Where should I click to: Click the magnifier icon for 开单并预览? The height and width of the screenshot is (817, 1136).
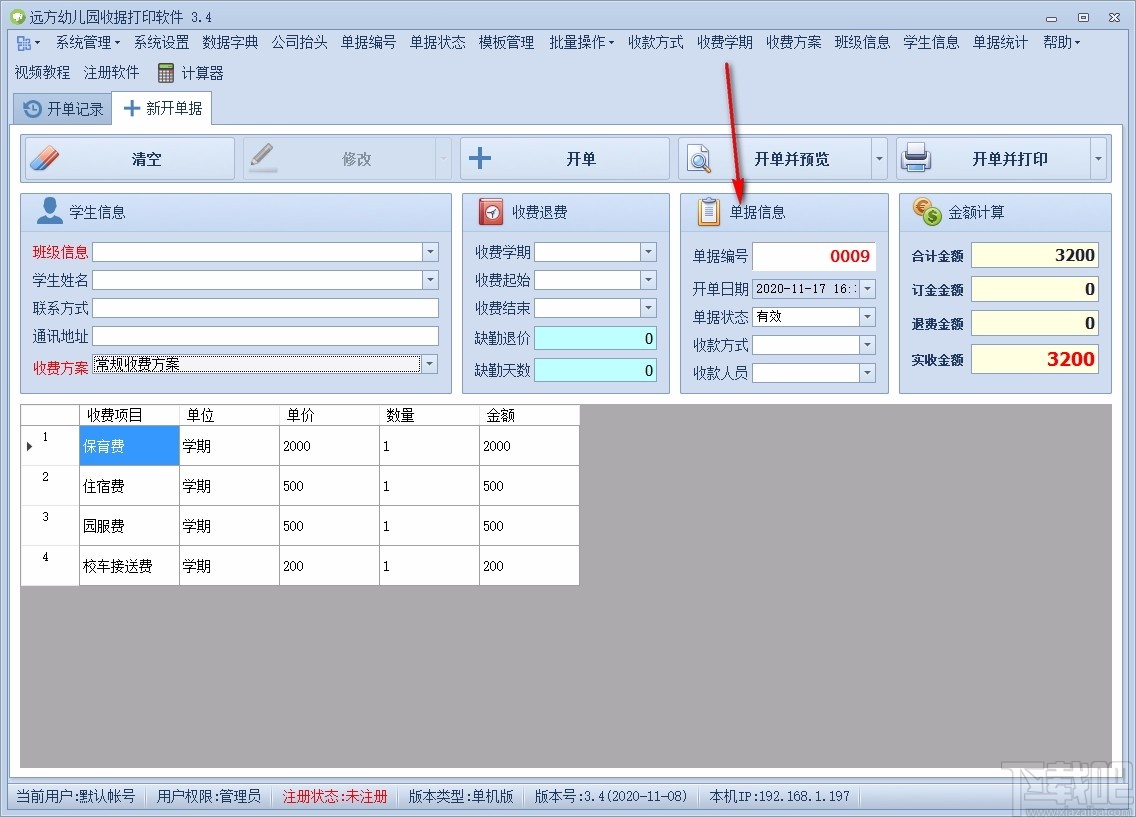[700, 158]
